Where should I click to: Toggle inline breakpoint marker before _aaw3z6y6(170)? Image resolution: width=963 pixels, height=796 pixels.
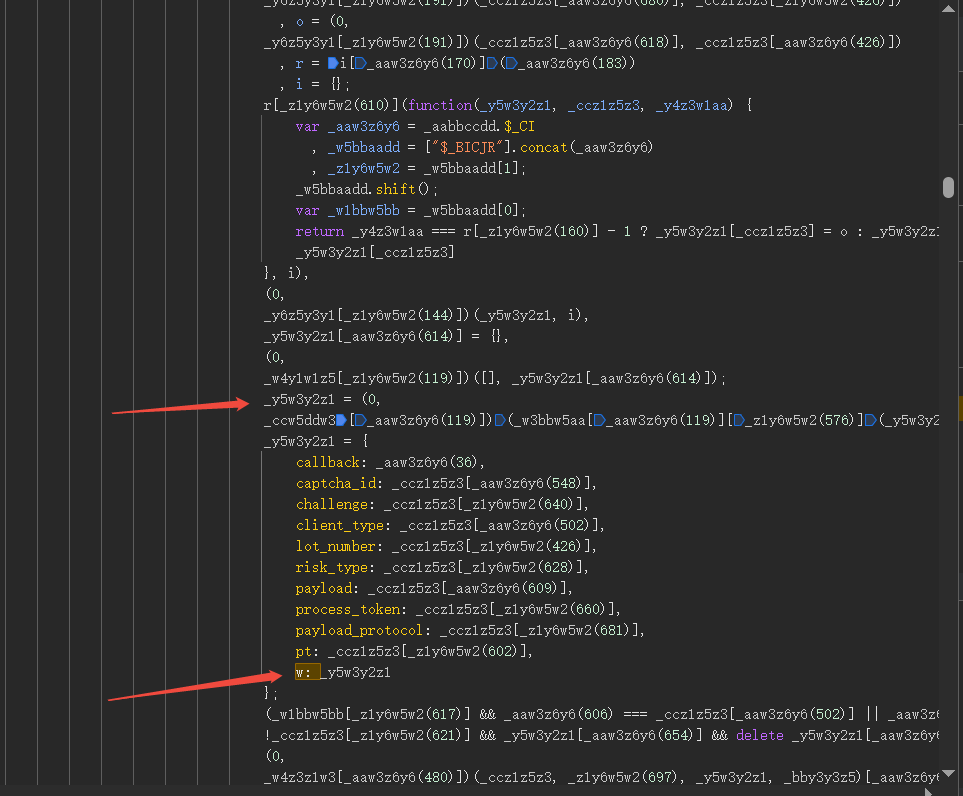coord(361,63)
